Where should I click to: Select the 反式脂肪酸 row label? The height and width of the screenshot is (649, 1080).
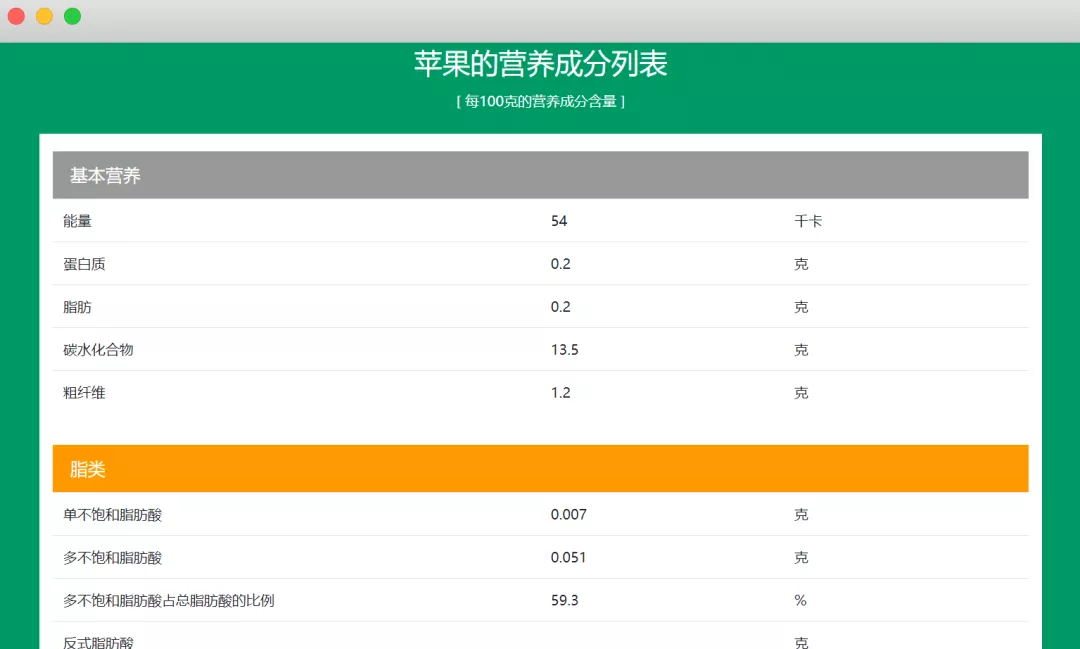pyautogui.click(x=98, y=642)
